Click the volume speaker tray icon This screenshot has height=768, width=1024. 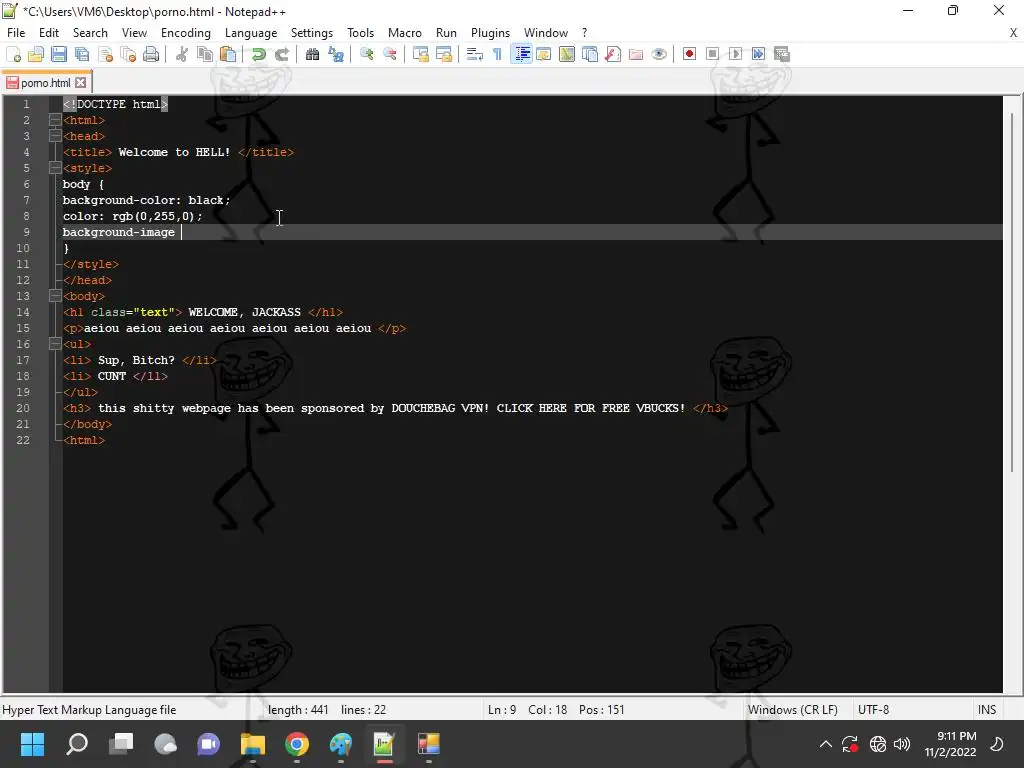tap(902, 744)
